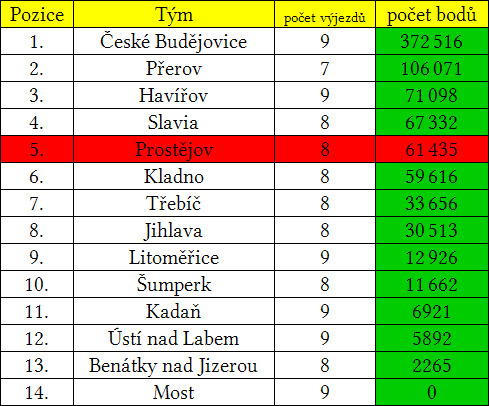
Task: Select the Ústí nad Labem cell
Action: tap(174, 338)
